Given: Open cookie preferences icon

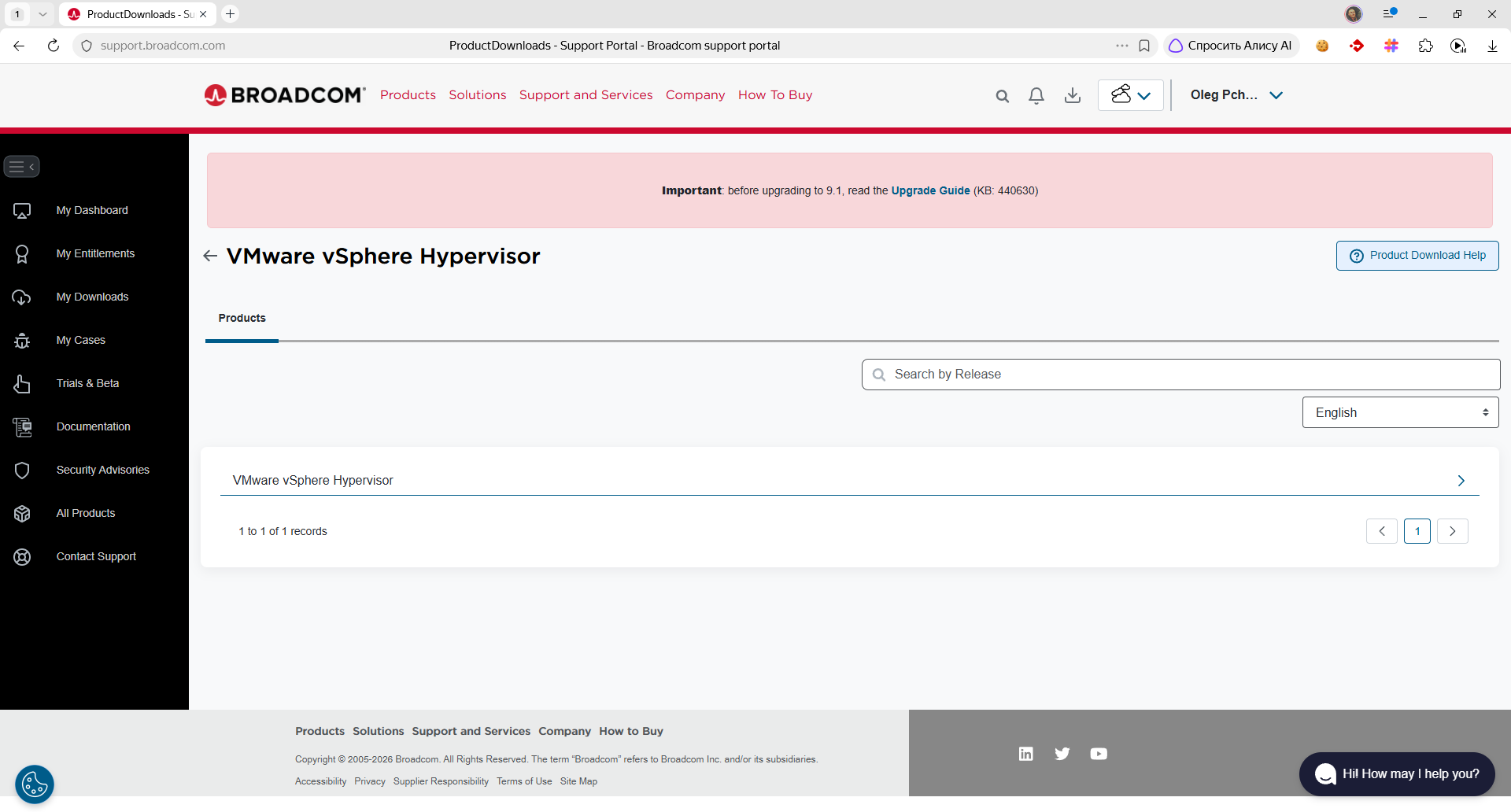Looking at the screenshot, I should (x=35, y=784).
